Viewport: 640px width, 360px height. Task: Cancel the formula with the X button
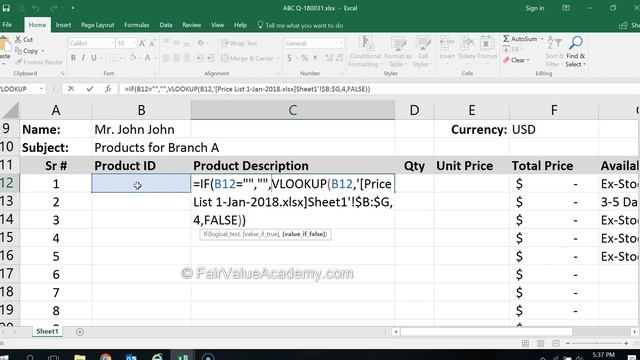pos(71,89)
